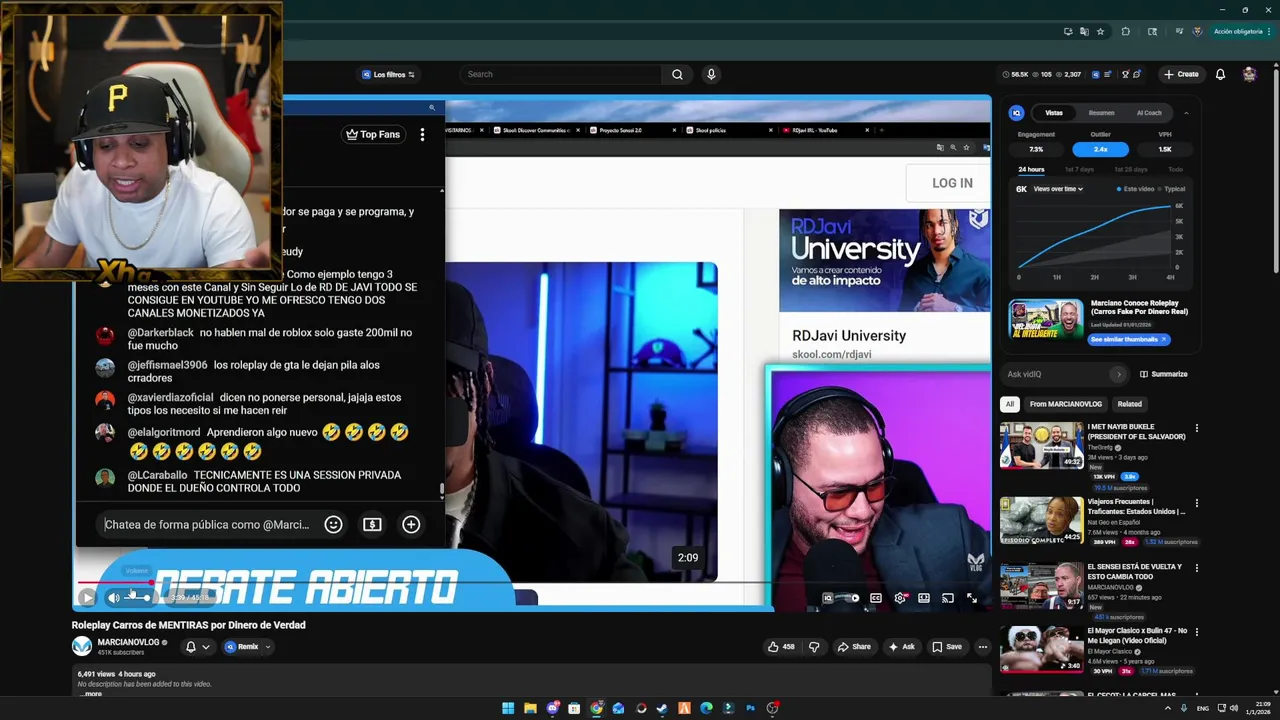Screen dimensions: 1280x720
Task: Click the 7.3% Engagement value
Action: 1036,149
